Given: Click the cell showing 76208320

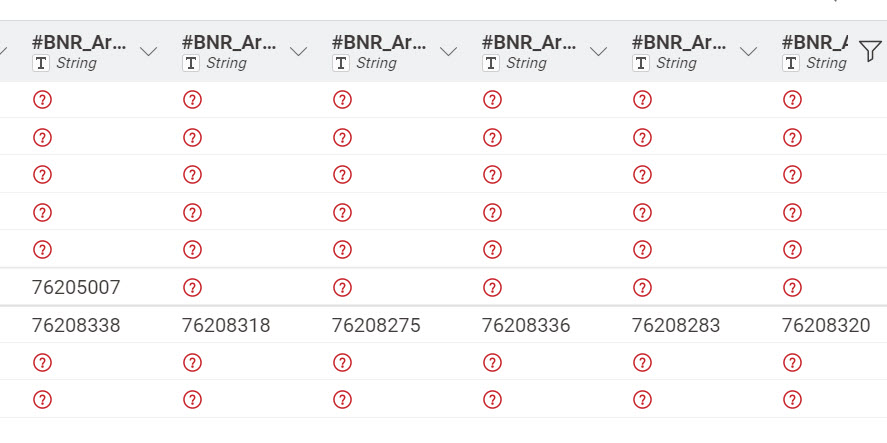Looking at the screenshot, I should click(x=826, y=325).
